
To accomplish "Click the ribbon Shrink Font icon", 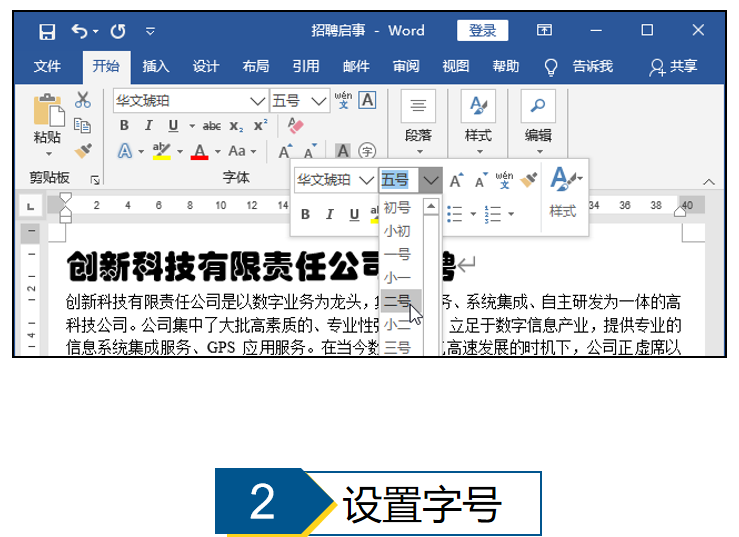I will [x=310, y=151].
